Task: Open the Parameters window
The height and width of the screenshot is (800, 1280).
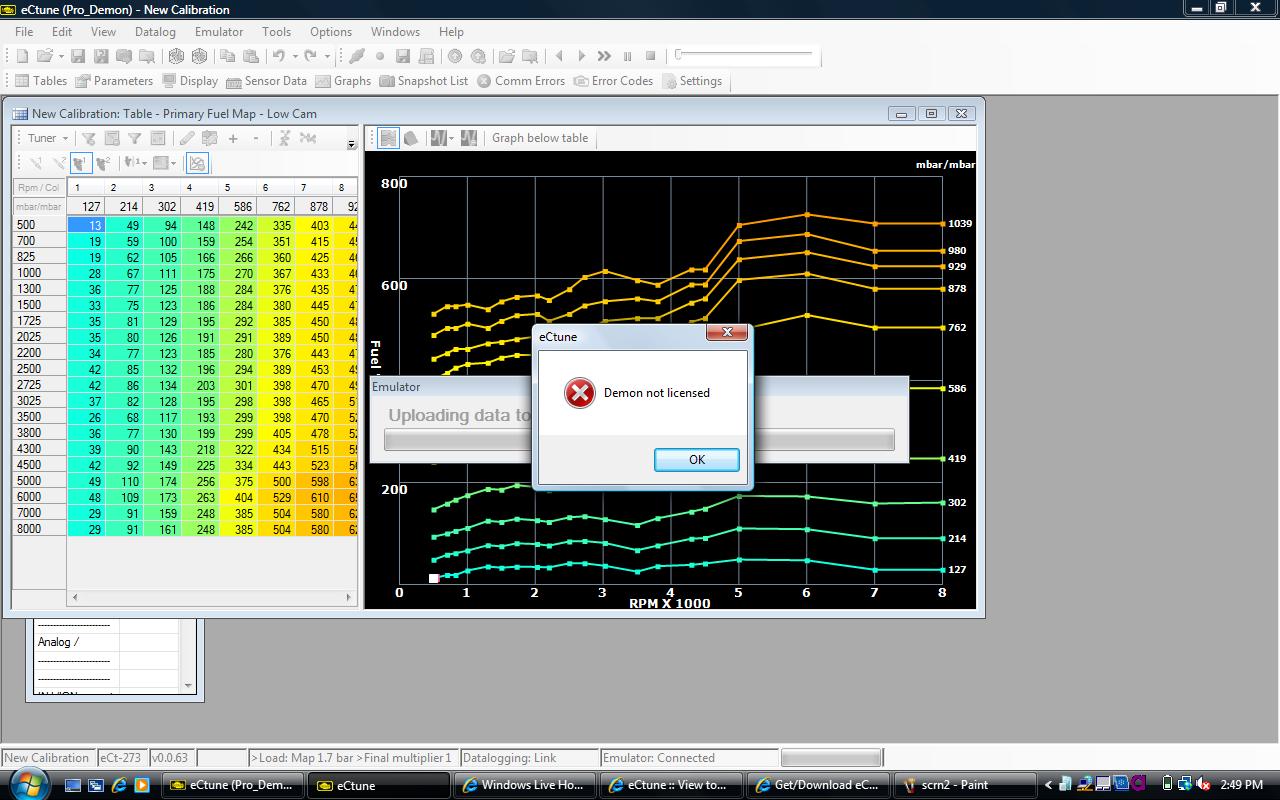Action: (113, 81)
